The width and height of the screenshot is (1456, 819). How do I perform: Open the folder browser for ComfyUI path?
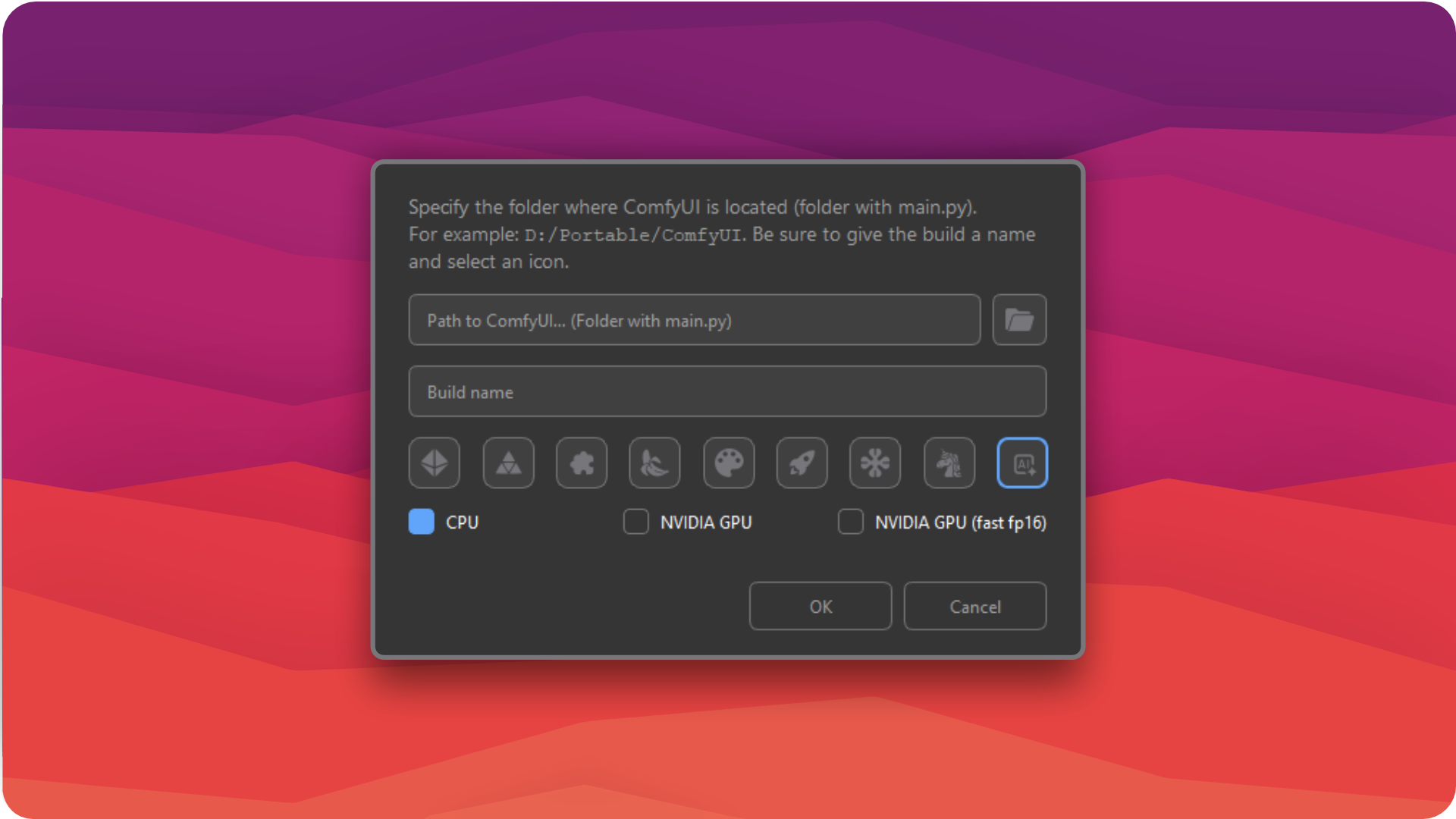[x=1019, y=320]
